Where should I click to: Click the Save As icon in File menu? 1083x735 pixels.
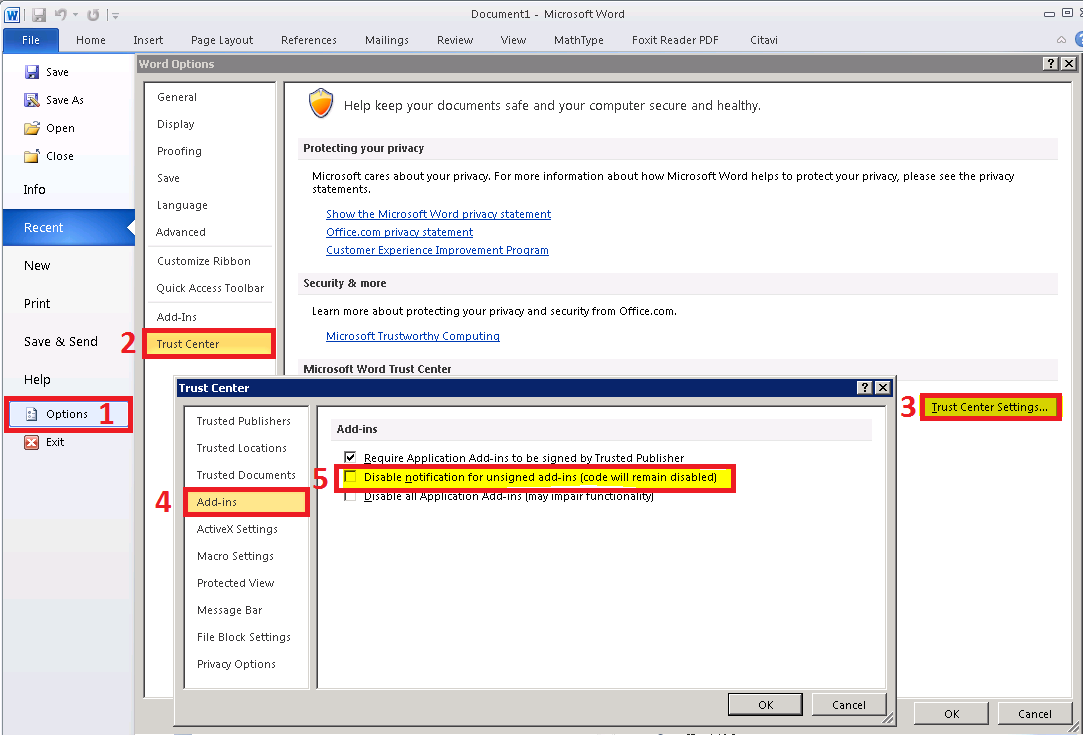(x=32, y=100)
